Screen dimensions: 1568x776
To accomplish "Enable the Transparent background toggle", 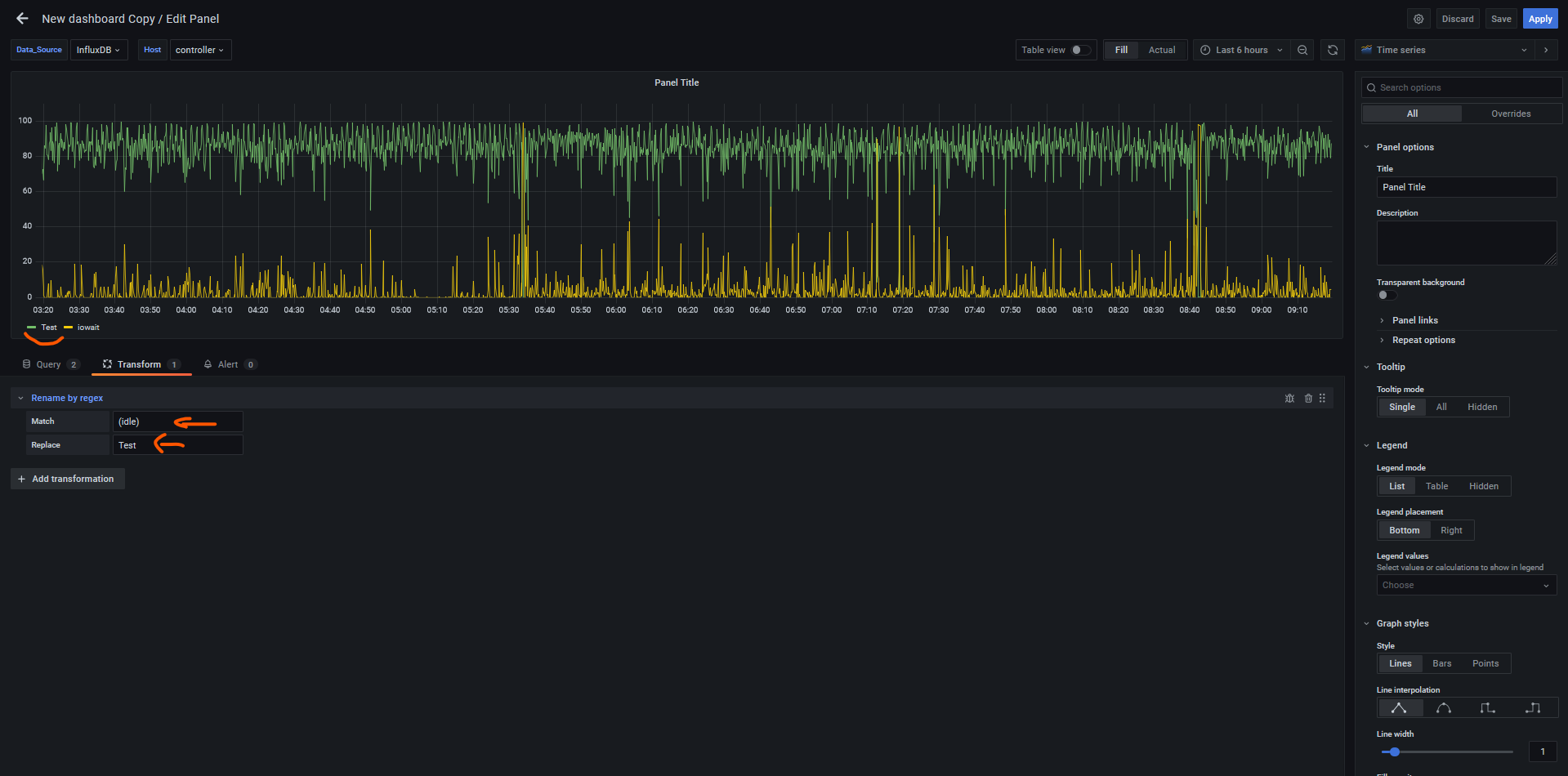I will pos(1387,295).
